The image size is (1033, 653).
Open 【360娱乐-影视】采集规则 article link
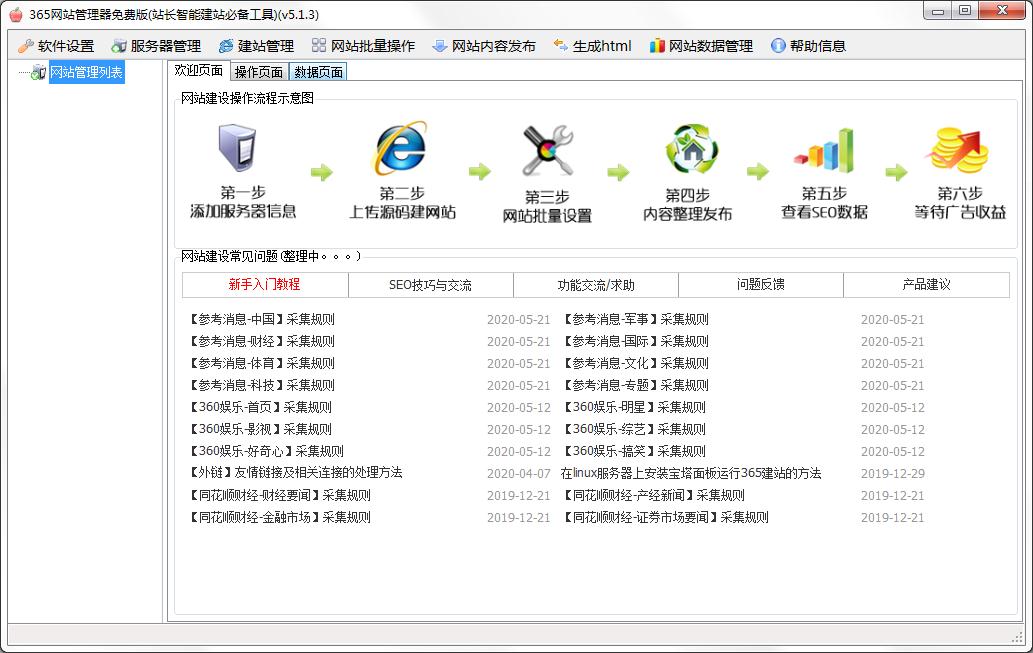(x=260, y=429)
